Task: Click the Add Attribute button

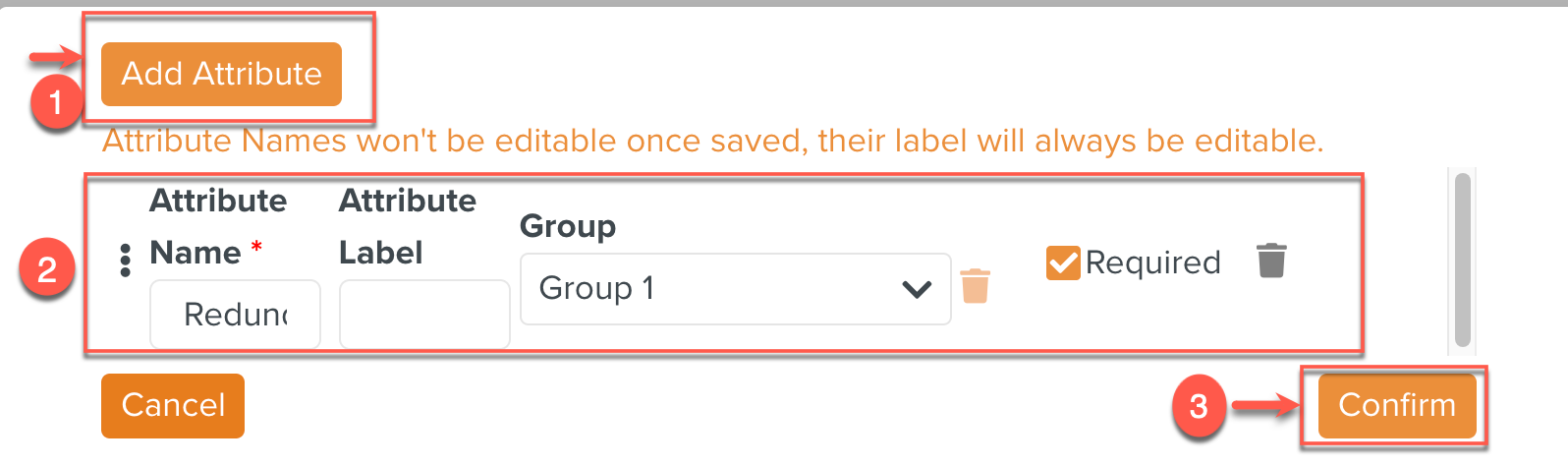Action: tap(221, 74)
